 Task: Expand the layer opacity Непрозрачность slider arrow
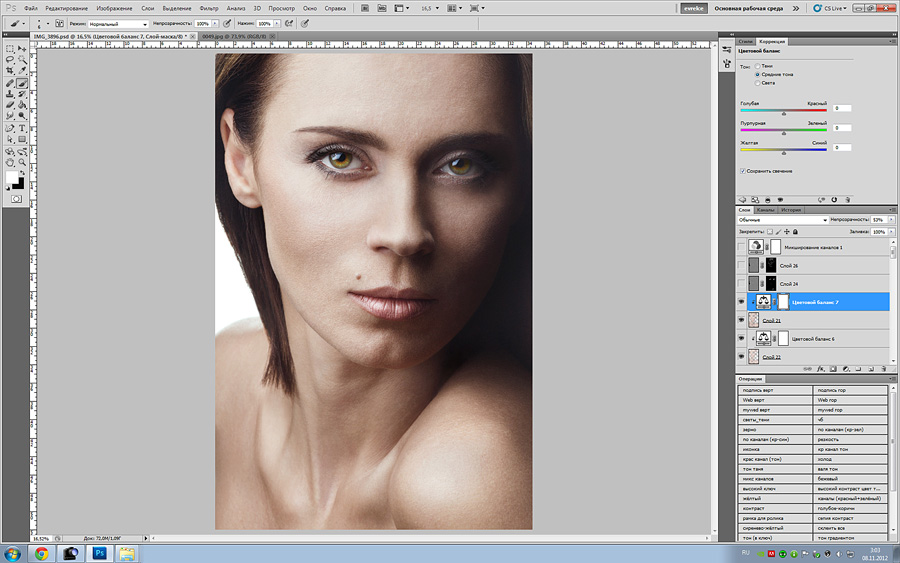pos(891,220)
